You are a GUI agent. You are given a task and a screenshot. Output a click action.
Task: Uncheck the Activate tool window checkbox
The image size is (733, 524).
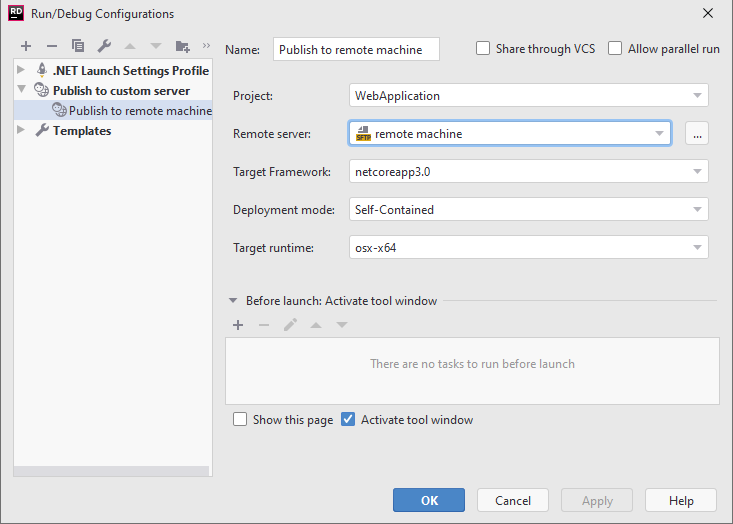[x=348, y=420]
